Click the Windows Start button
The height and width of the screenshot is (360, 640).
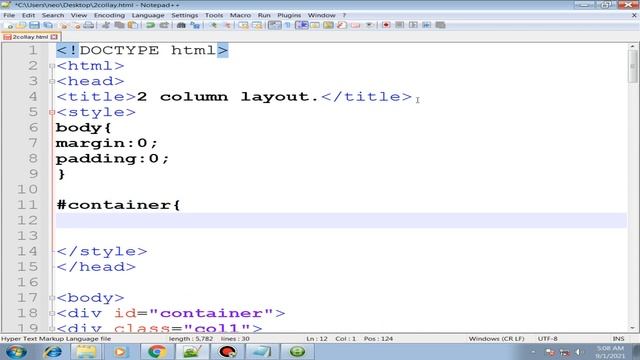coord(16,352)
